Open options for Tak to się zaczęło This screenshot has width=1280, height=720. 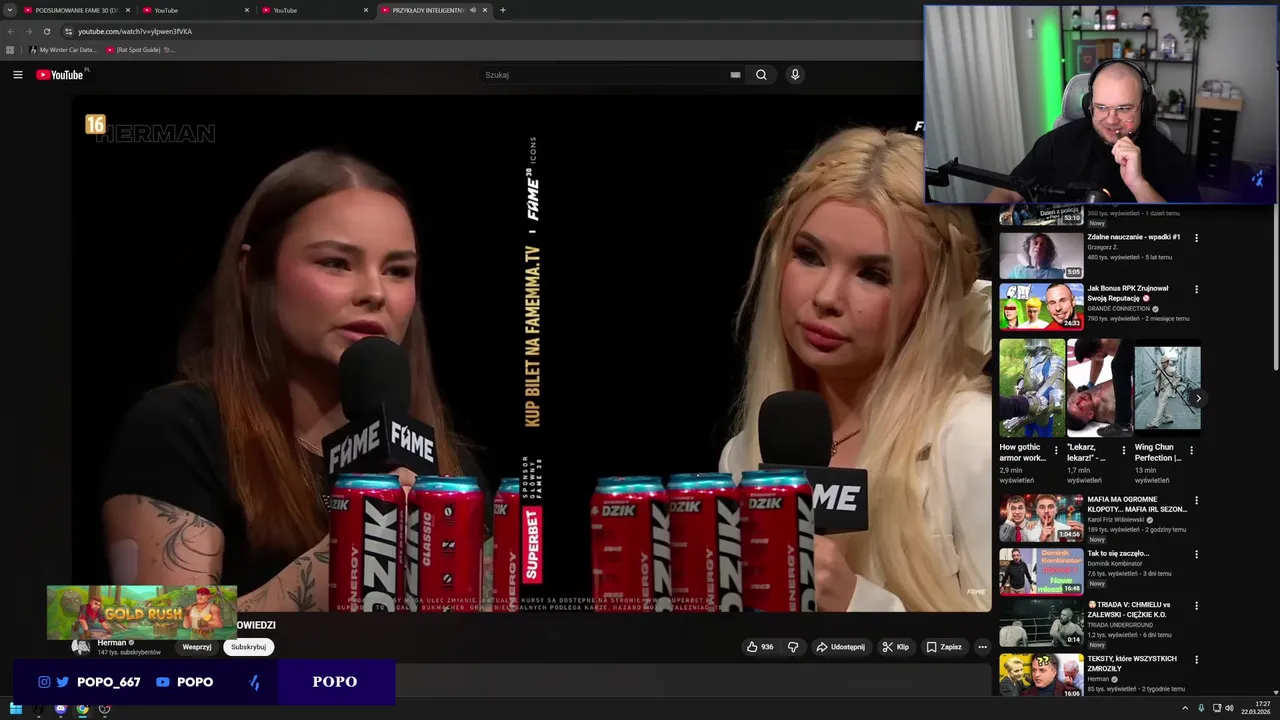click(1196, 554)
